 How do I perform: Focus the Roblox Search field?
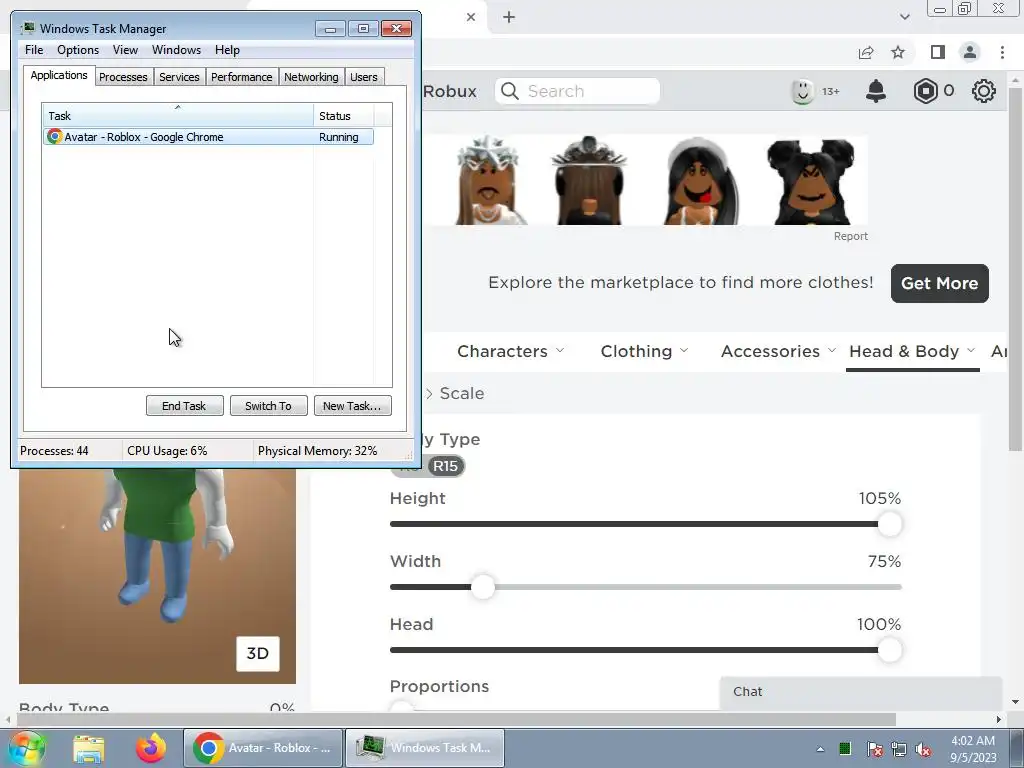pyautogui.click(x=577, y=91)
